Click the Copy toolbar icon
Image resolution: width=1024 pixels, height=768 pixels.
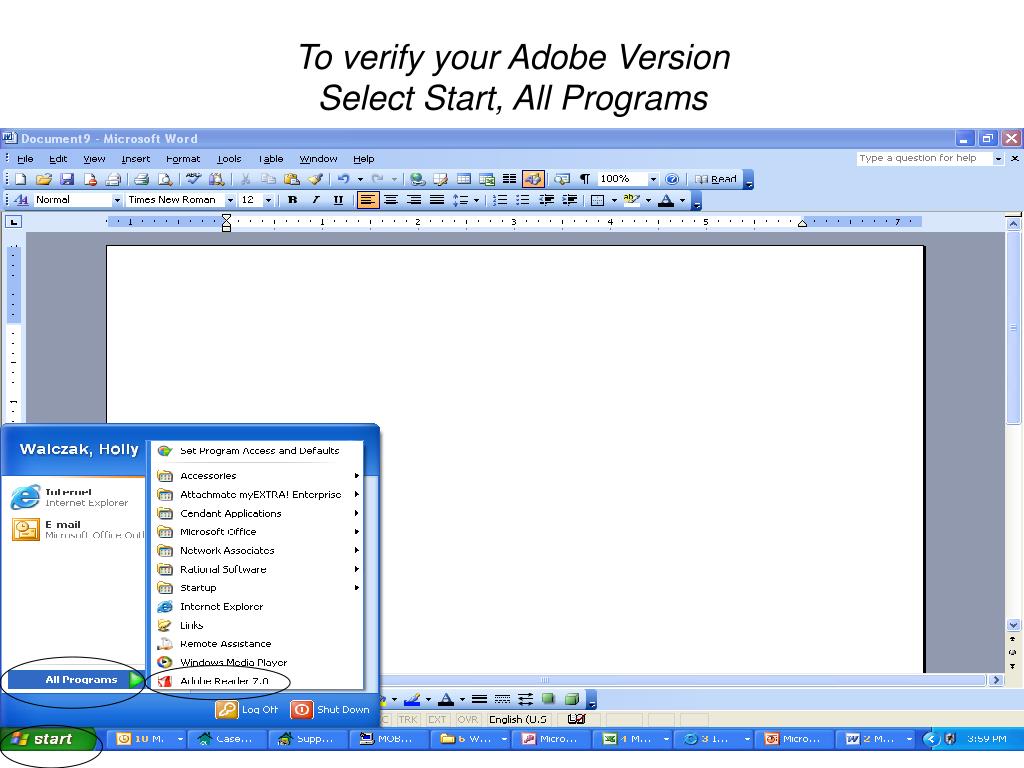268,179
